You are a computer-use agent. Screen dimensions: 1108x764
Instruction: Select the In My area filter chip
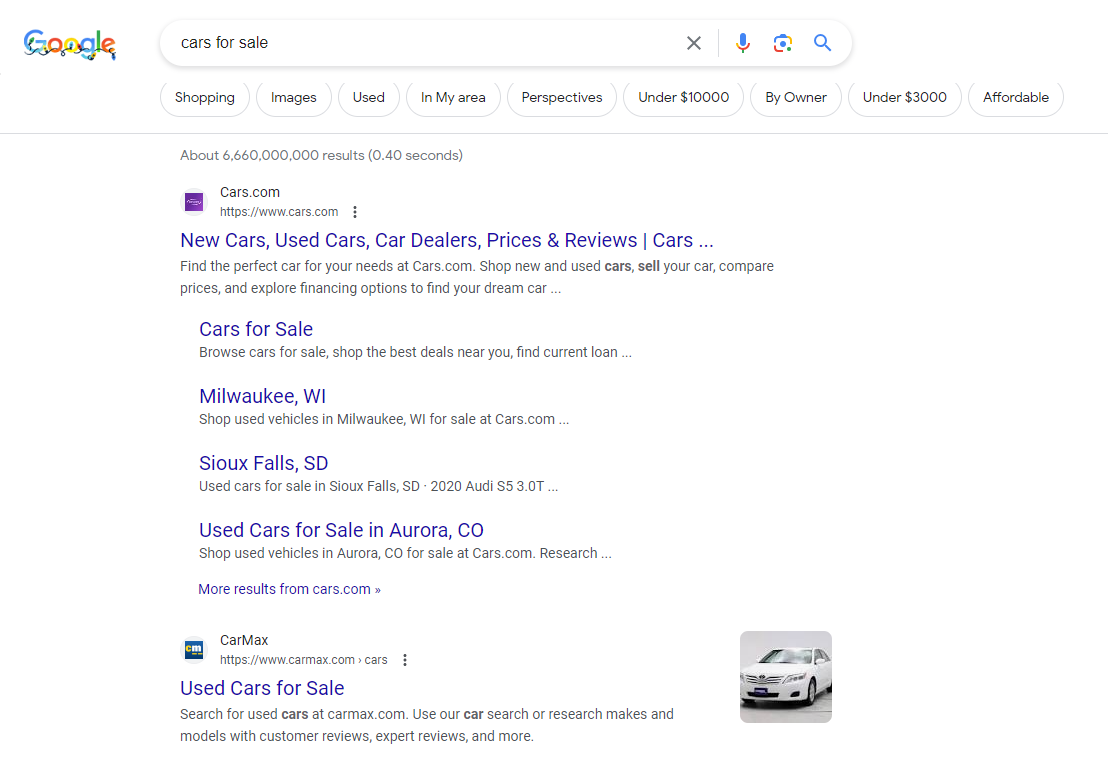[453, 98]
